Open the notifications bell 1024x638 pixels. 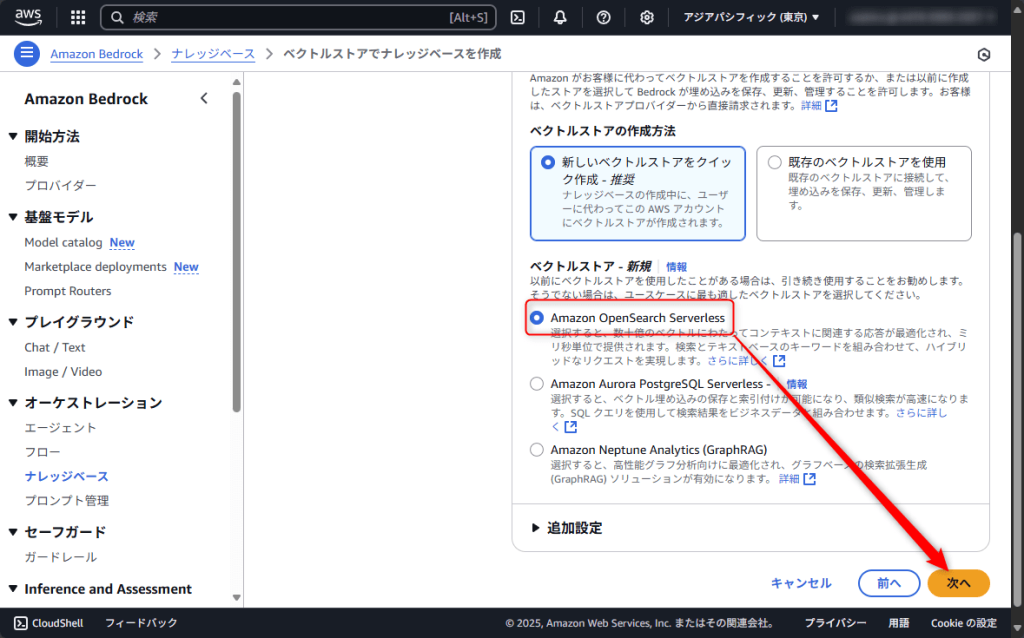tap(560, 18)
